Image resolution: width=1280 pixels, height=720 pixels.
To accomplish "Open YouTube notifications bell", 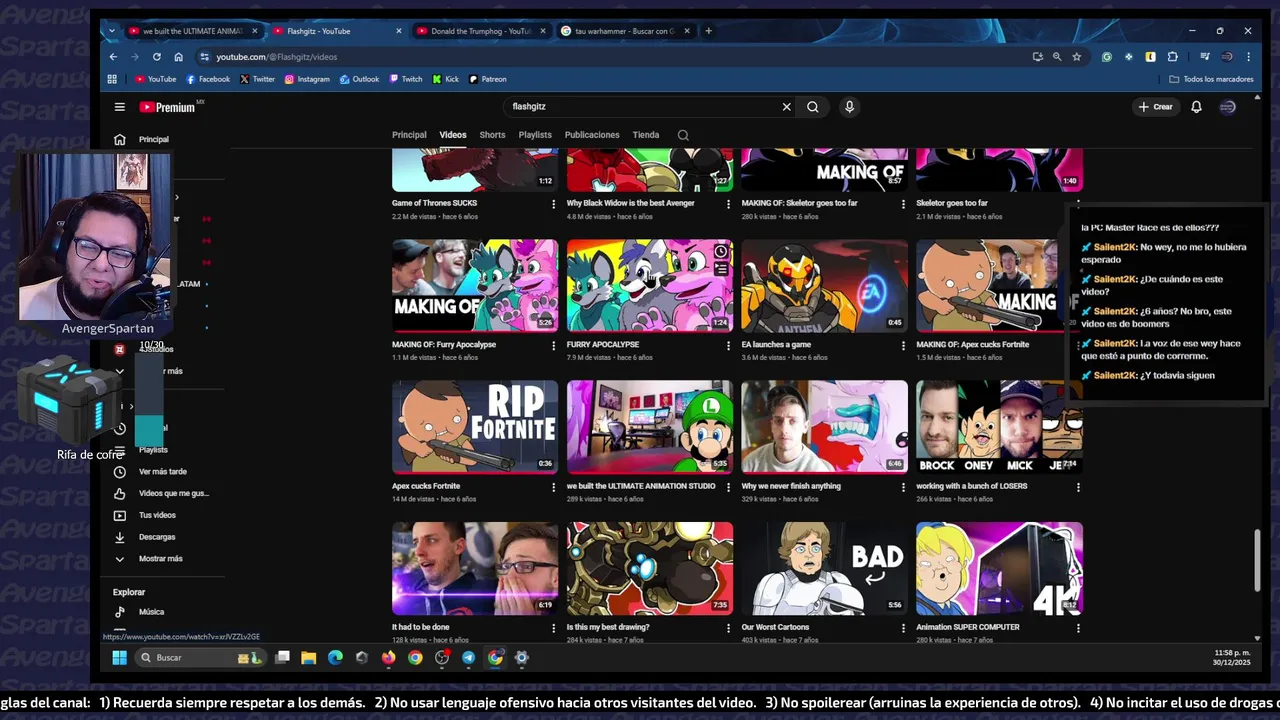I will tap(1196, 107).
